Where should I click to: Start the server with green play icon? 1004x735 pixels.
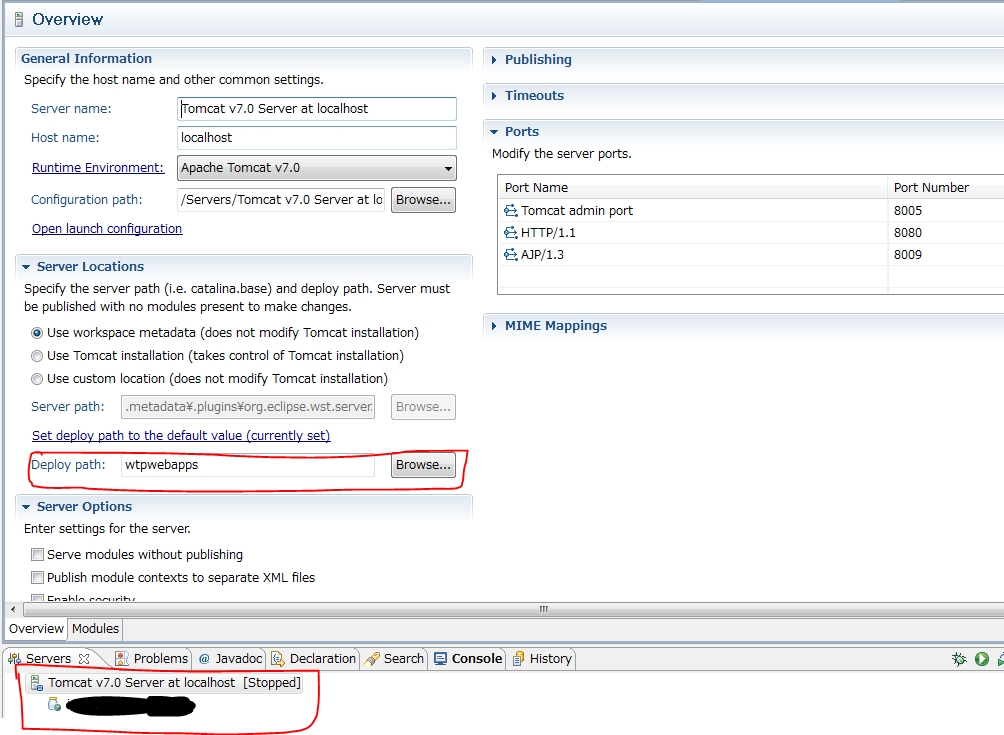pos(982,659)
